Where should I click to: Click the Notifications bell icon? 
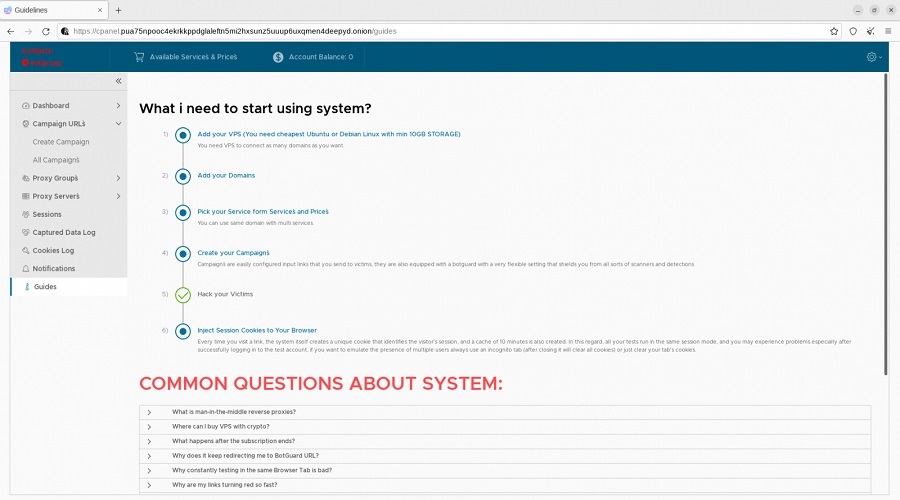[25, 269]
